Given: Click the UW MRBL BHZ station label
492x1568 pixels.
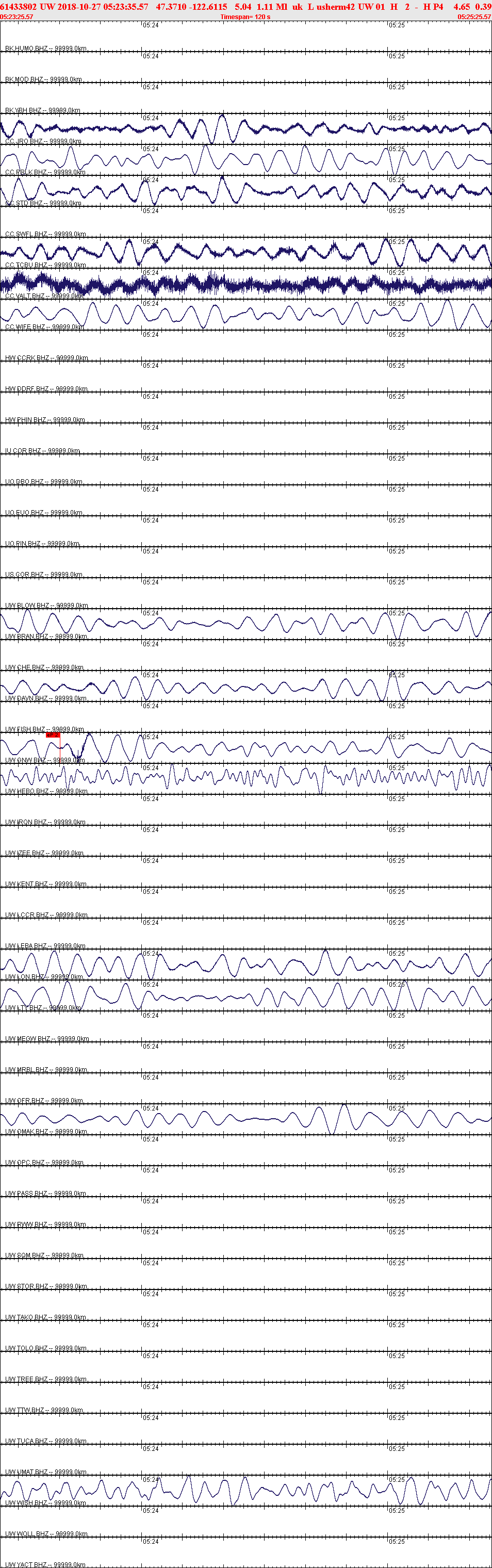Looking at the screenshot, I should (x=46, y=1070).
